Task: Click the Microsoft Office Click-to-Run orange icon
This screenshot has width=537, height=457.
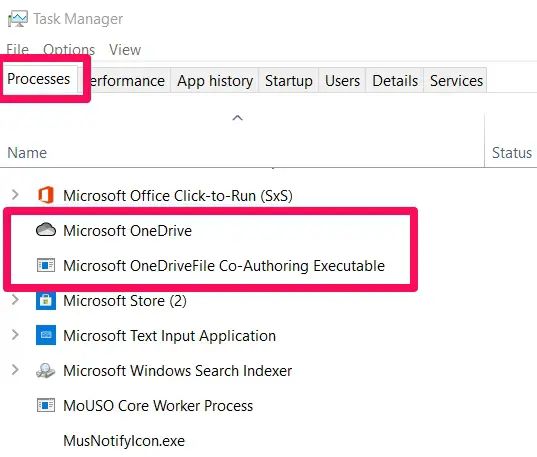Action: point(46,195)
